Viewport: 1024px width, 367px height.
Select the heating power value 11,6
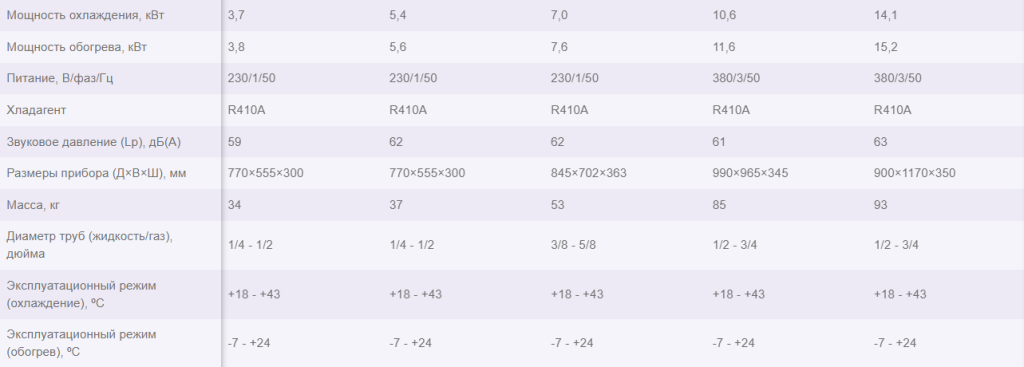pyautogui.click(x=724, y=47)
